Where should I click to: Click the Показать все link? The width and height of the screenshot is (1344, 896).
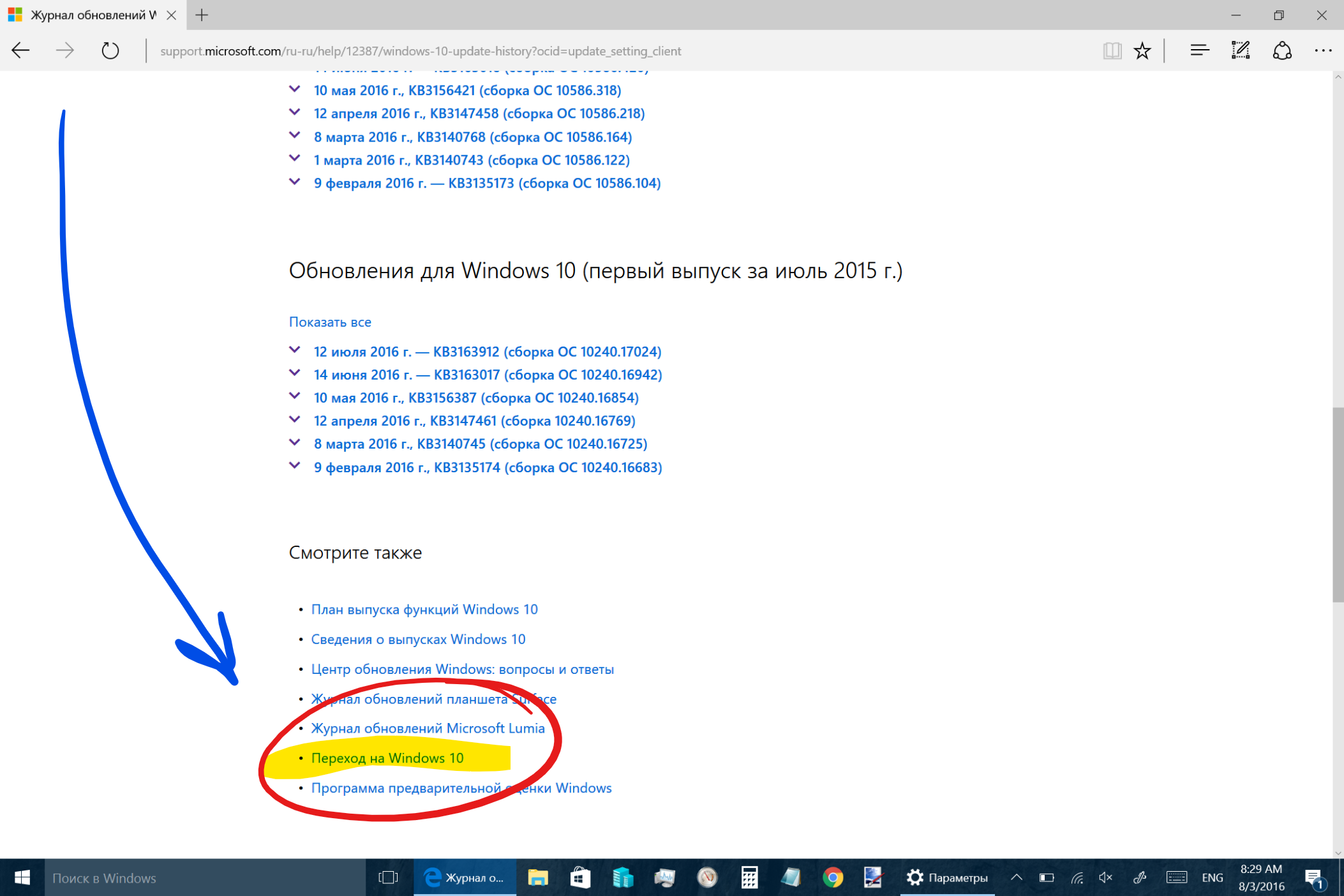330,322
